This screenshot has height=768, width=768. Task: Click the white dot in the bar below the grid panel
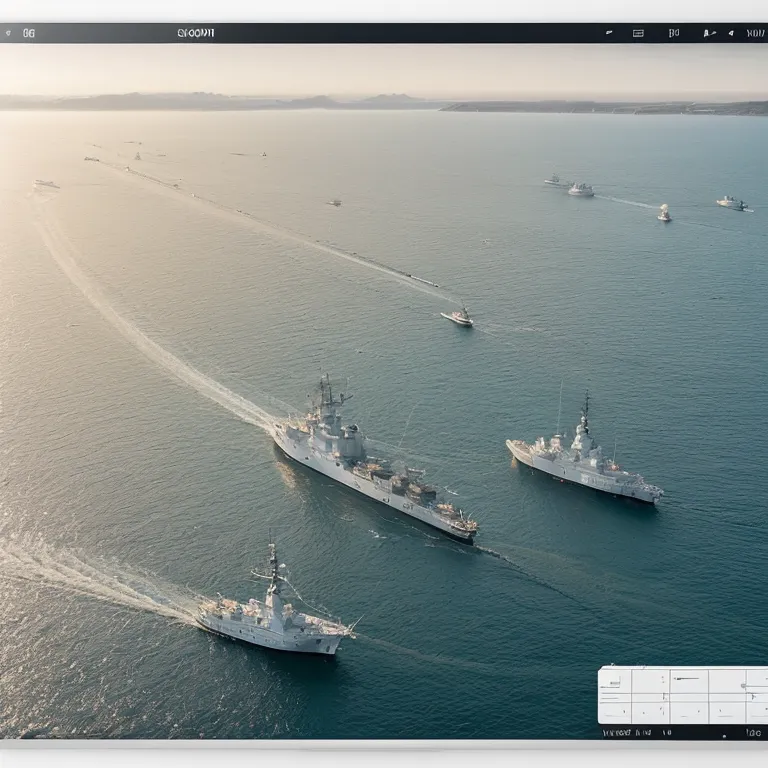[724, 736]
